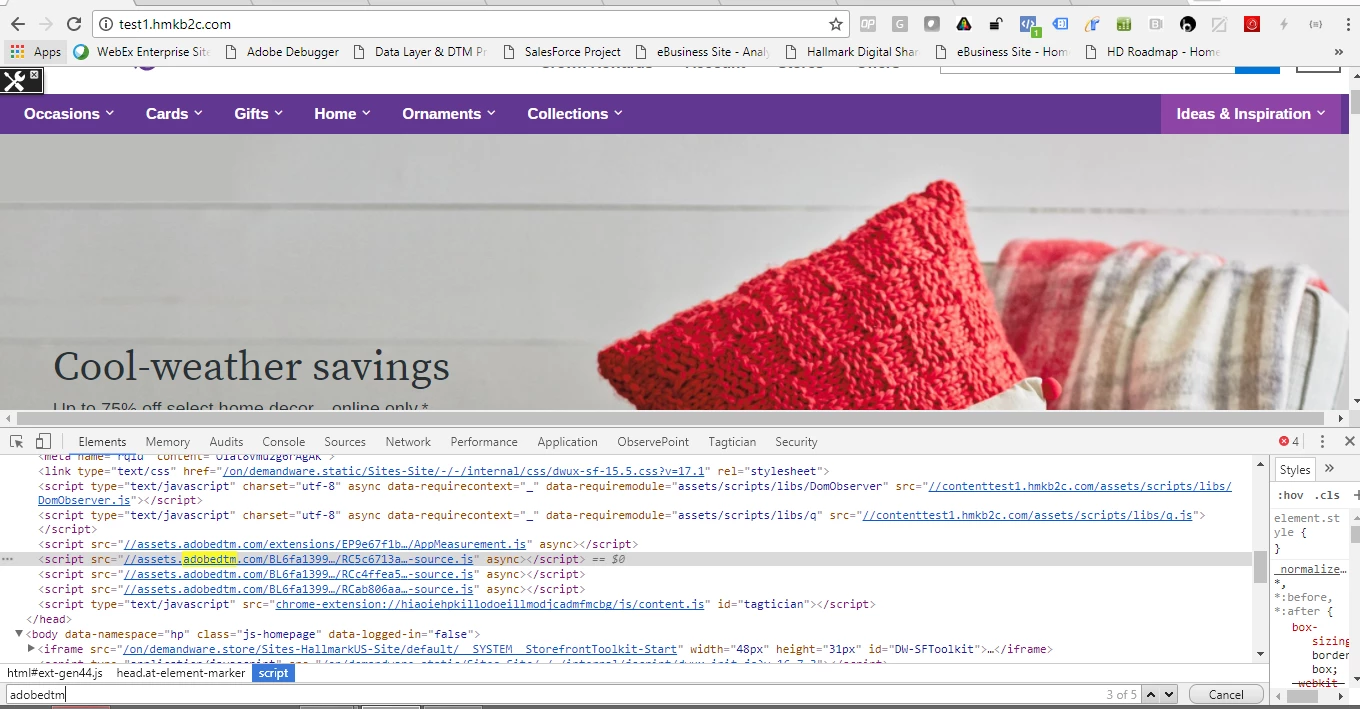Open the Tagician tab
1360x709 pixels.
pyautogui.click(x=732, y=442)
